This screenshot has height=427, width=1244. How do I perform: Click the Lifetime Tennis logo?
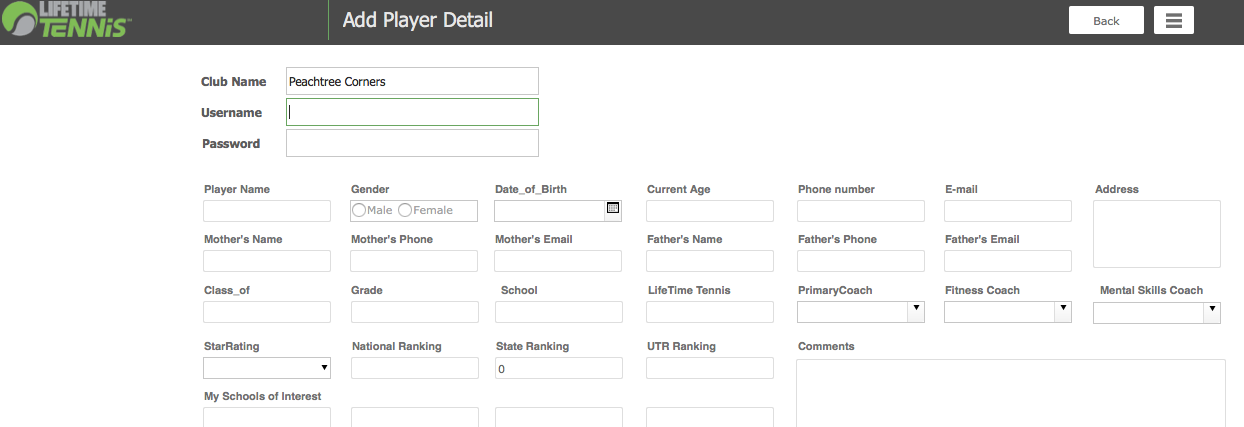pos(65,20)
